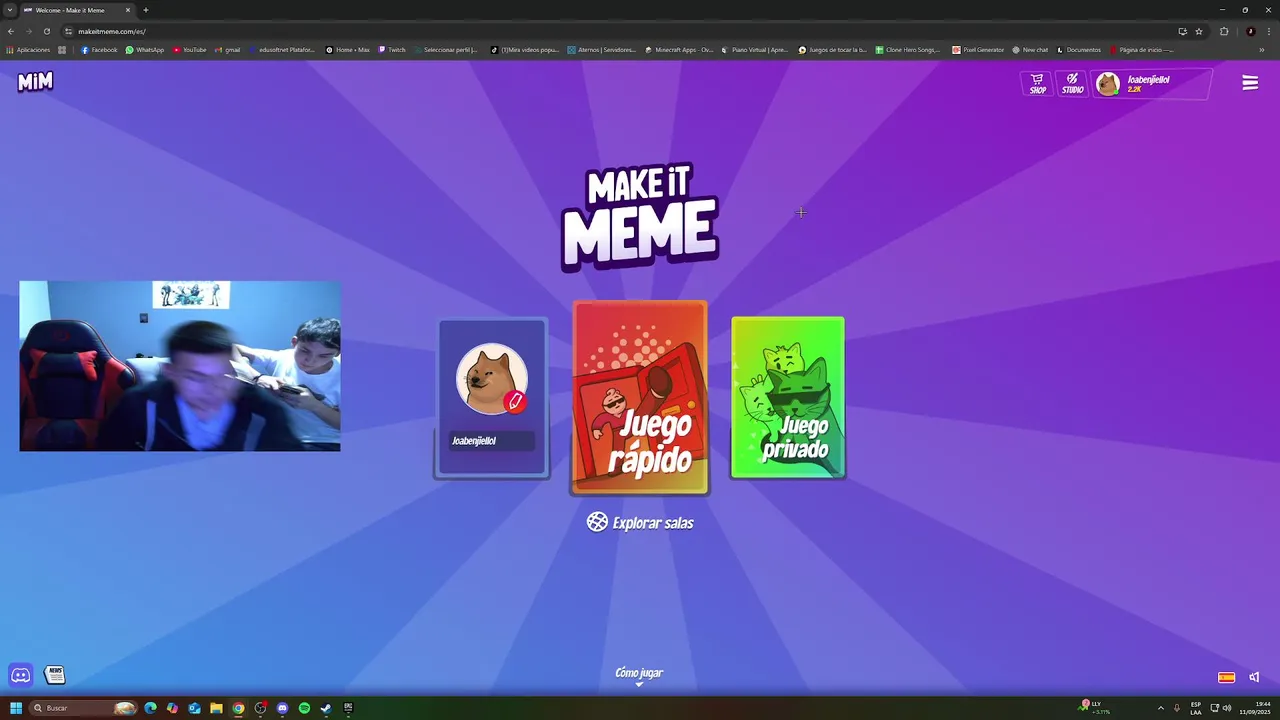1280x720 pixels.
Task: Open Explorar salas link
Action: pyautogui.click(x=640, y=522)
